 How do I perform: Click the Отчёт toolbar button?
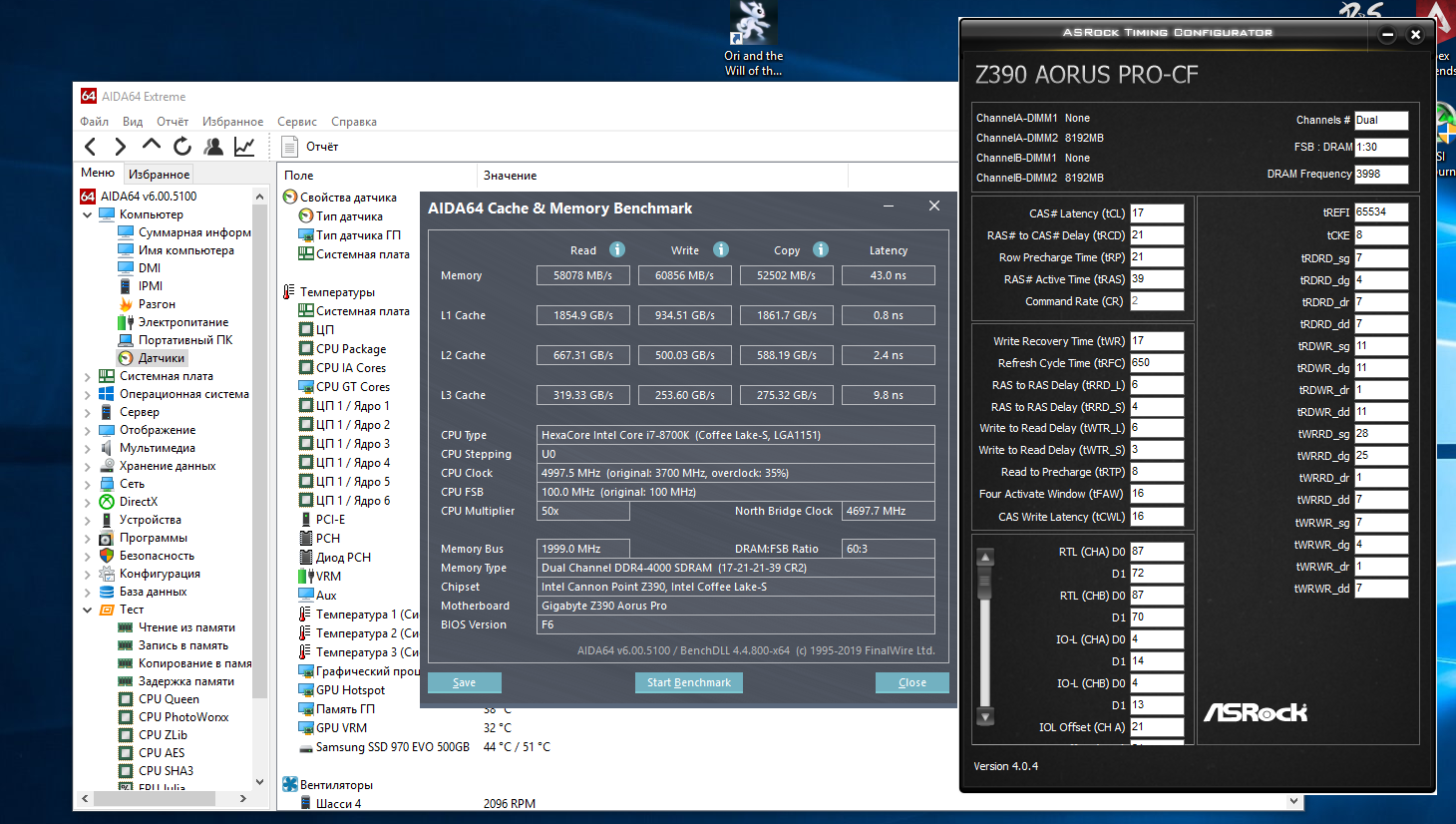point(310,147)
